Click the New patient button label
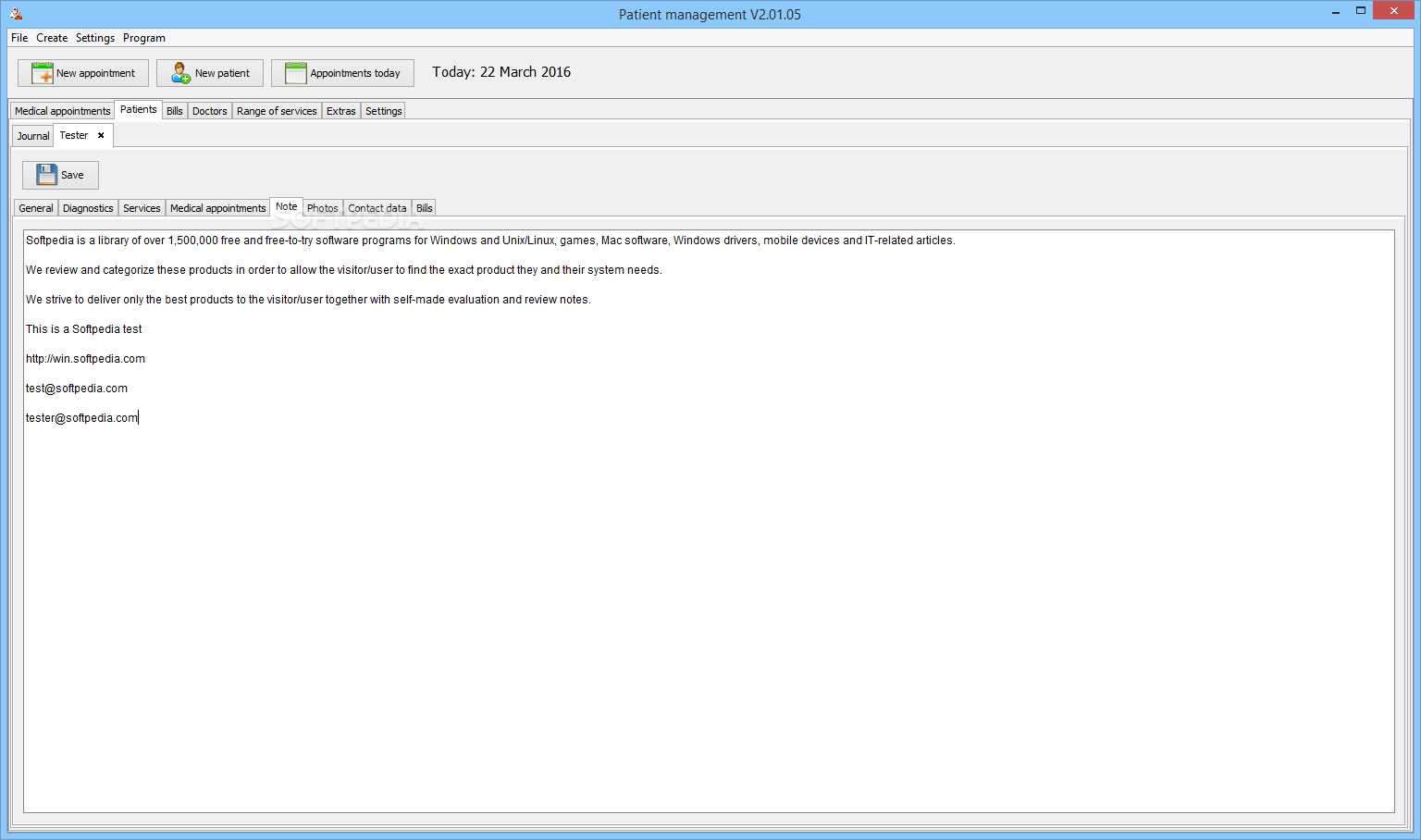Viewport: 1421px width, 840px height. [x=222, y=73]
